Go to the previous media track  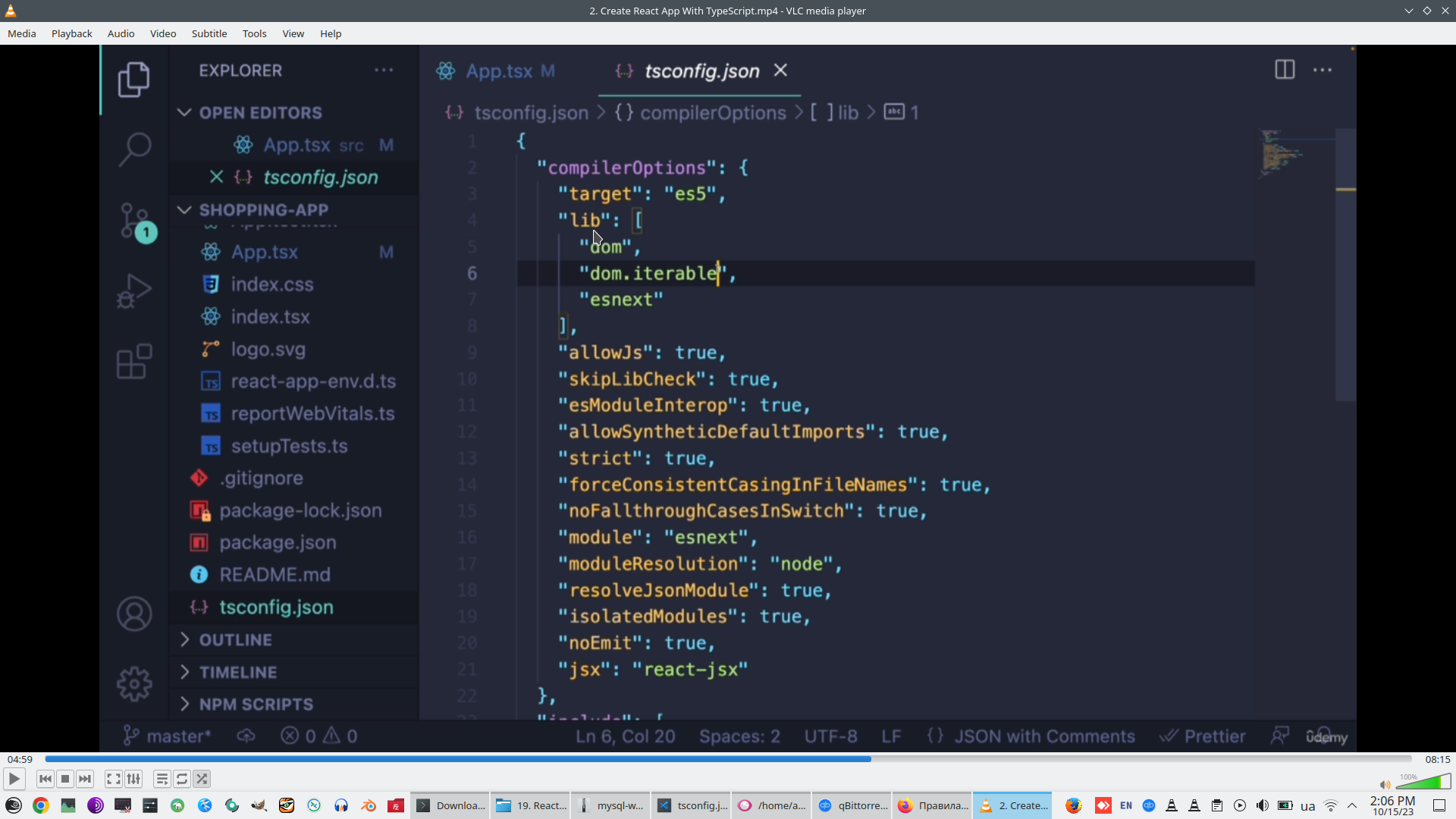coord(45,779)
